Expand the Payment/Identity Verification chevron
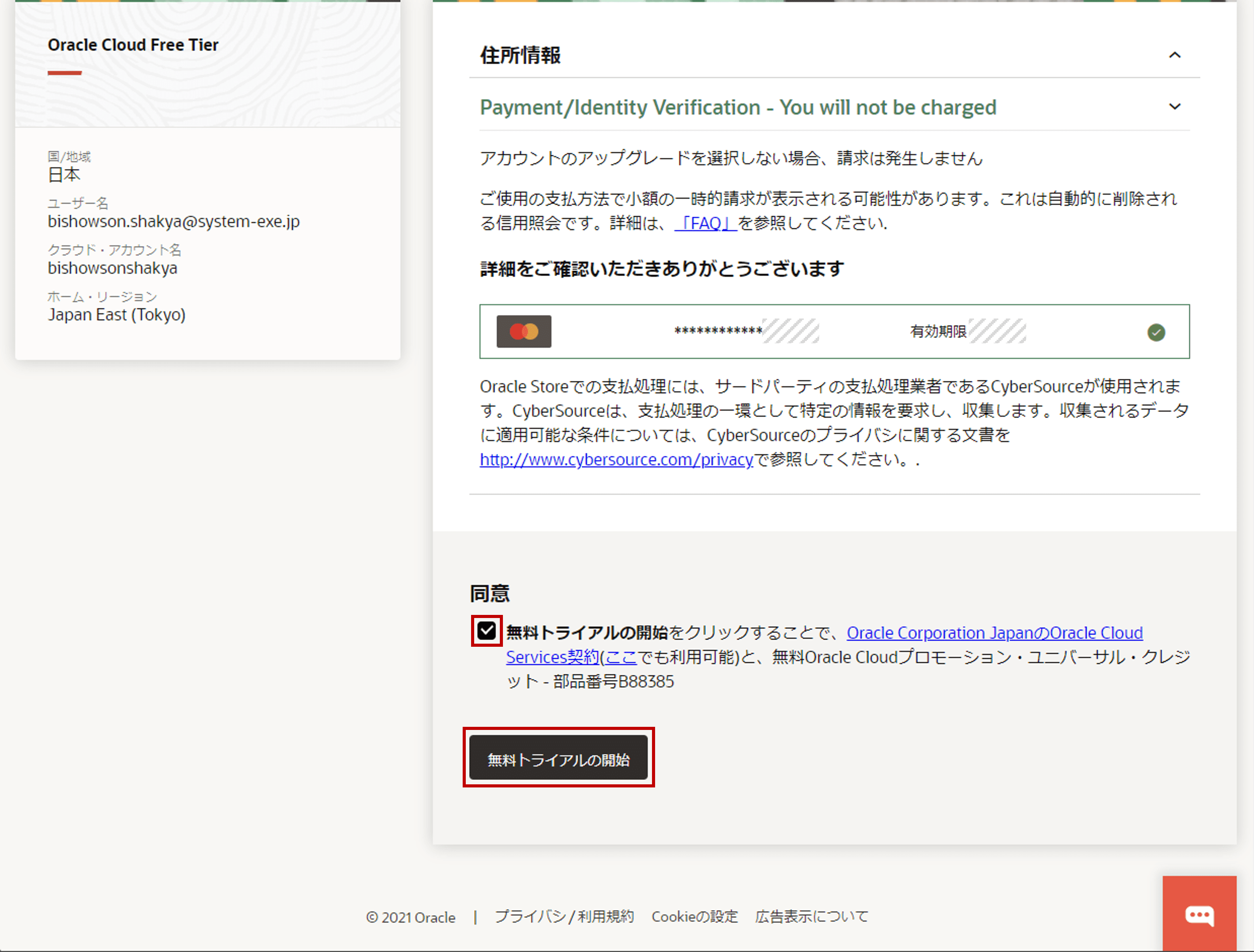Screen dimensions: 1254x952 pos(1175,107)
